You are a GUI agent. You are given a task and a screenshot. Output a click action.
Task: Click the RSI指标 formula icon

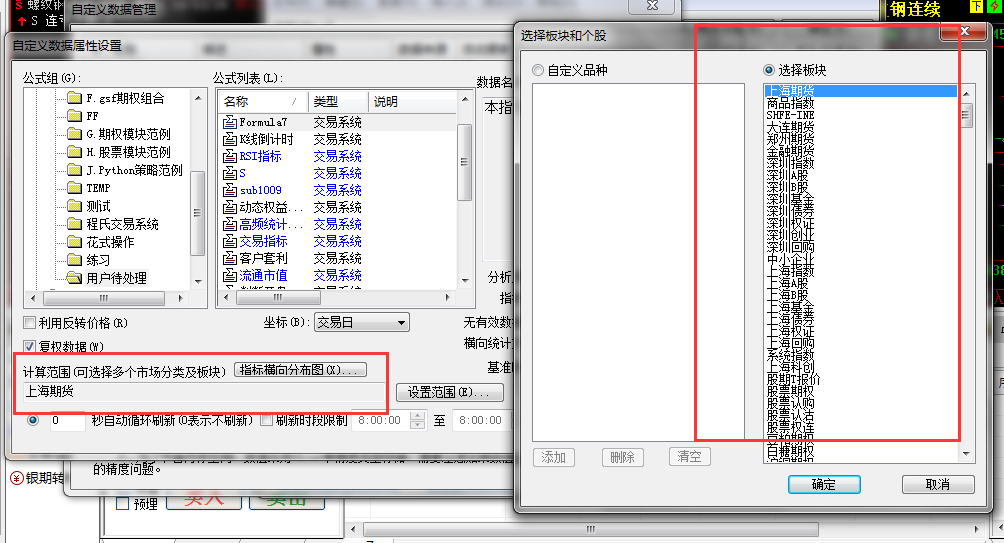(230, 156)
